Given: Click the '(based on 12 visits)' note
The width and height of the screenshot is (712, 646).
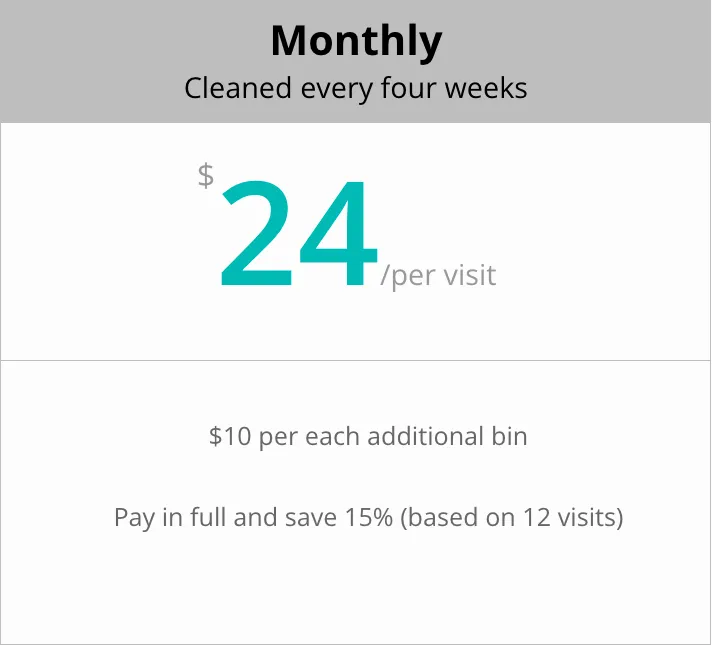Looking at the screenshot, I should point(512,518).
